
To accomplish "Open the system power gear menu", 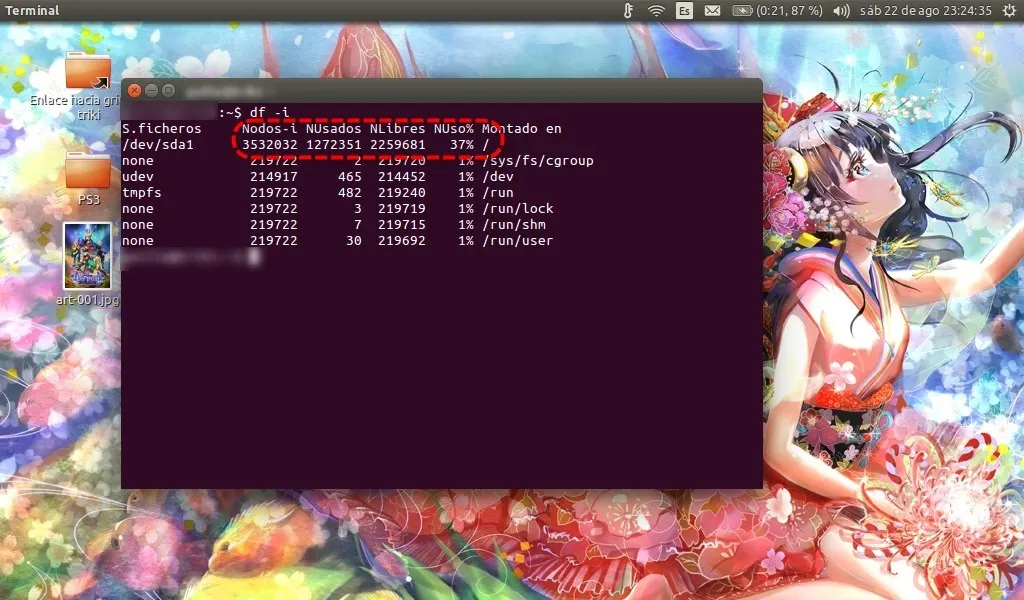I will (1008, 11).
